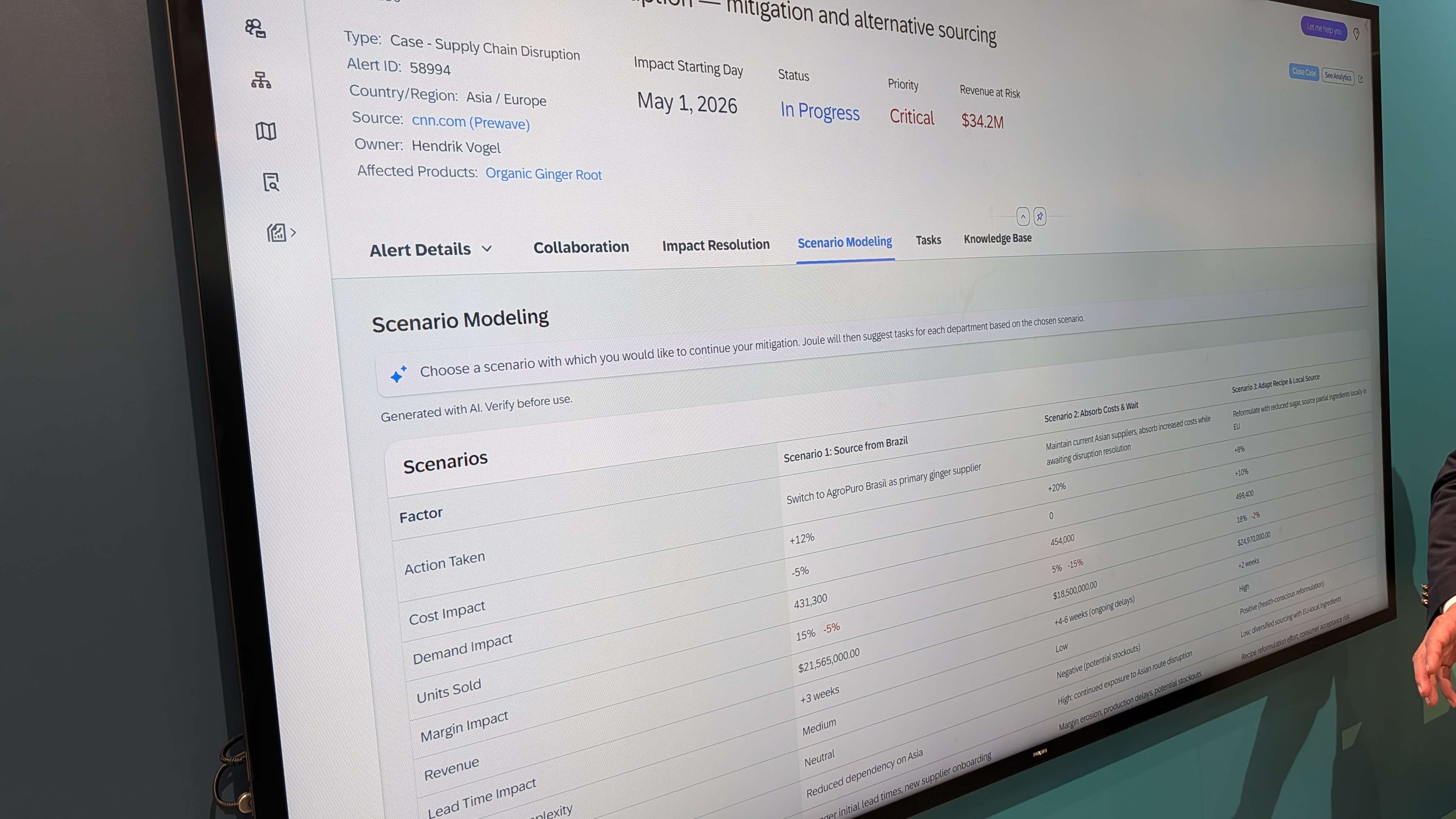Viewport: 1456px width, 819px height.
Task: Switch to the Collaboration tab
Action: click(x=581, y=248)
